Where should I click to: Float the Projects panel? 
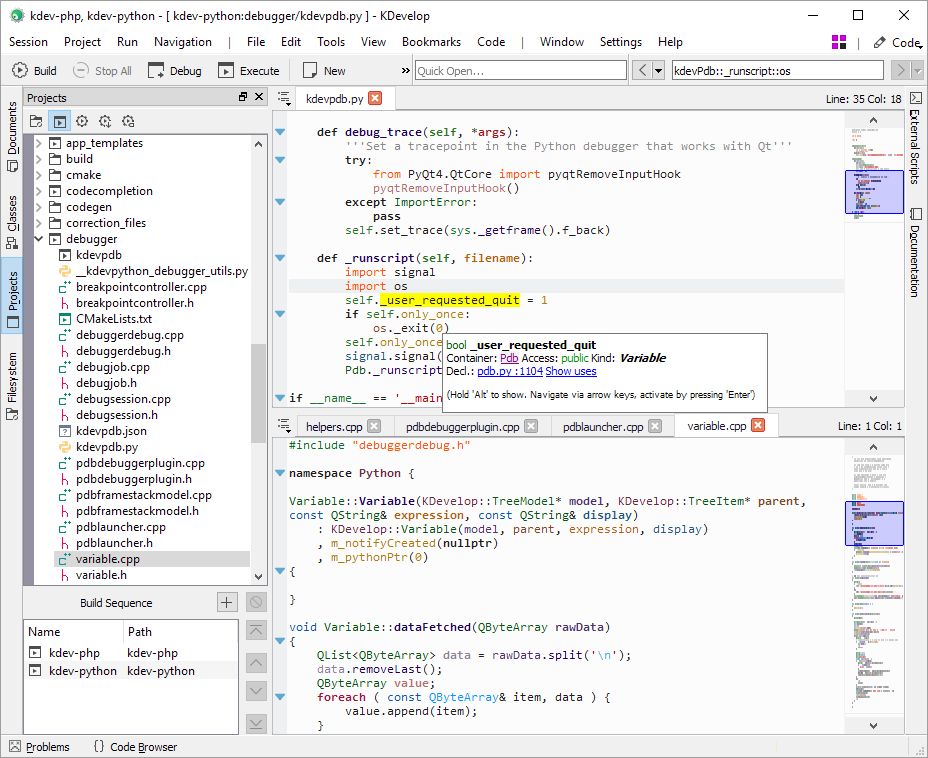click(x=242, y=97)
